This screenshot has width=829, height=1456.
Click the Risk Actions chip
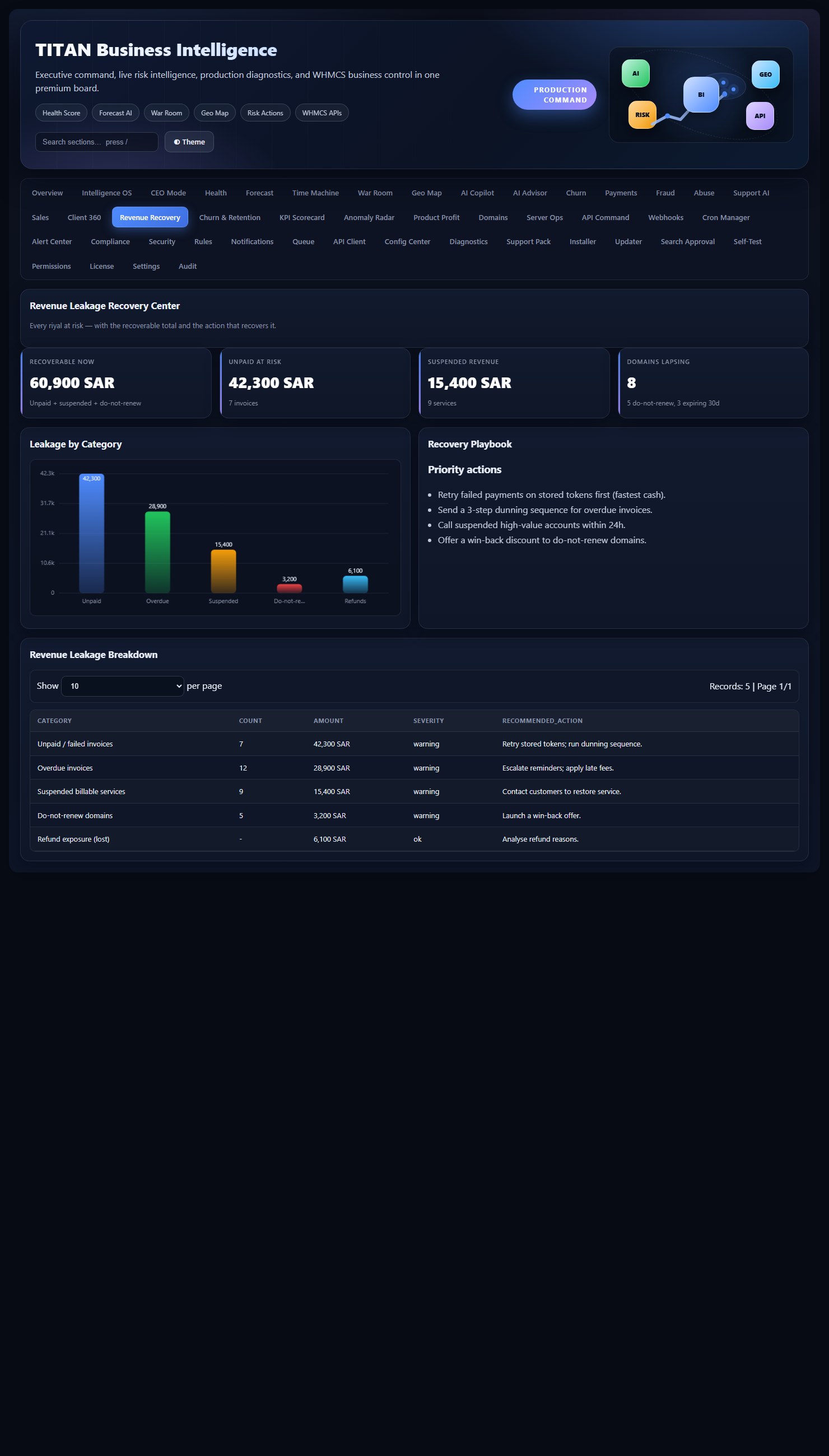(266, 113)
